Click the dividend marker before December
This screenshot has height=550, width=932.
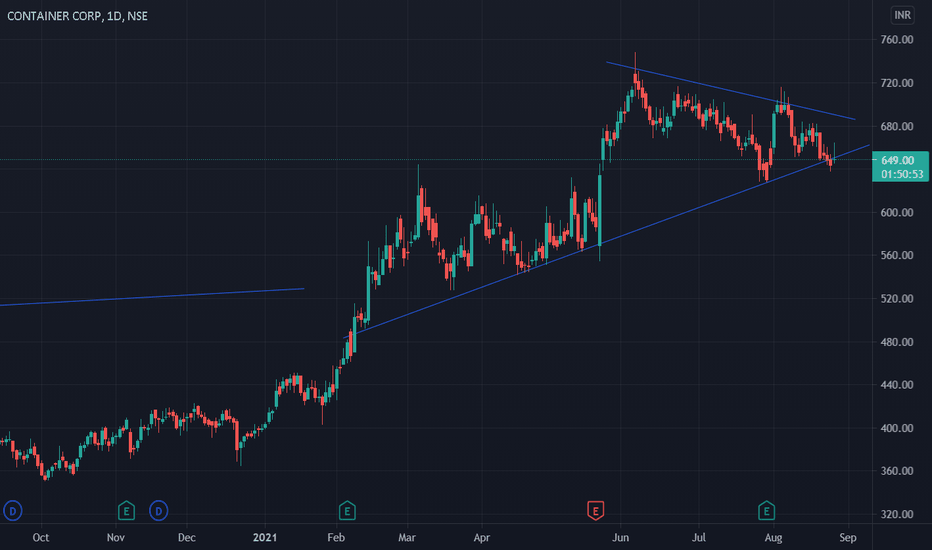[x=158, y=511]
